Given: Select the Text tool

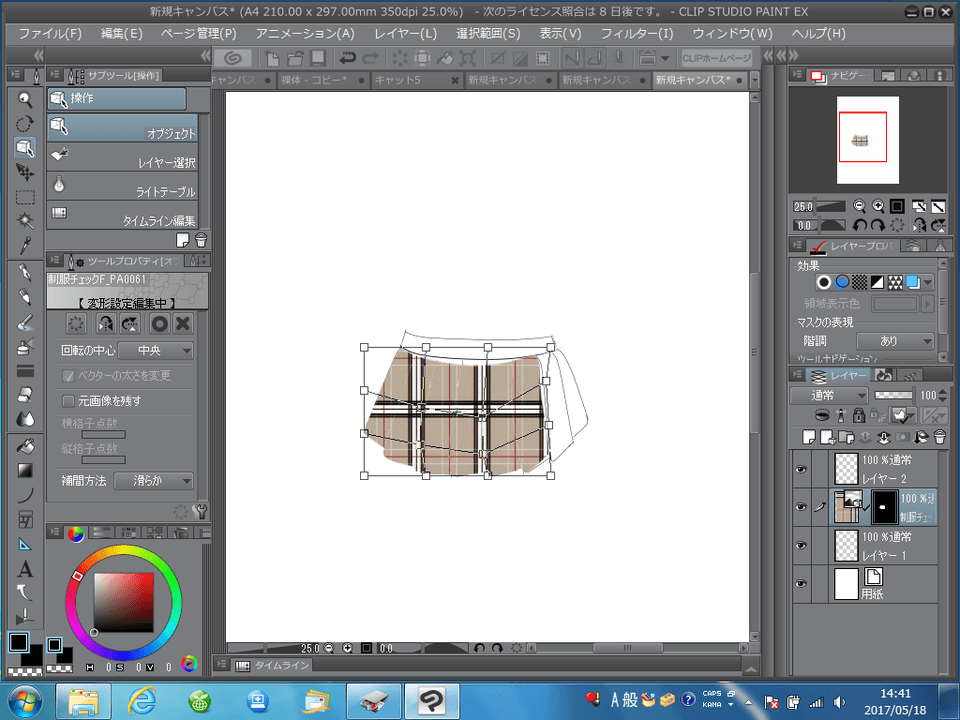Looking at the screenshot, I should [x=25, y=569].
